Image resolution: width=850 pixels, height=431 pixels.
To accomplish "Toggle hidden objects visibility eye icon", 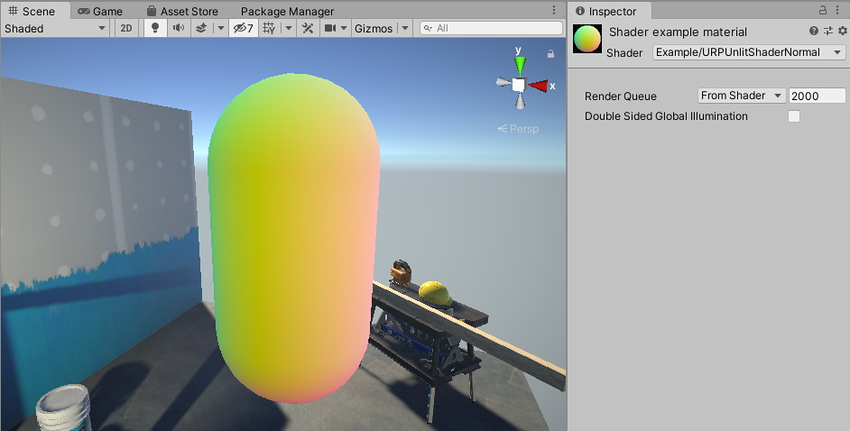I will pos(241,28).
